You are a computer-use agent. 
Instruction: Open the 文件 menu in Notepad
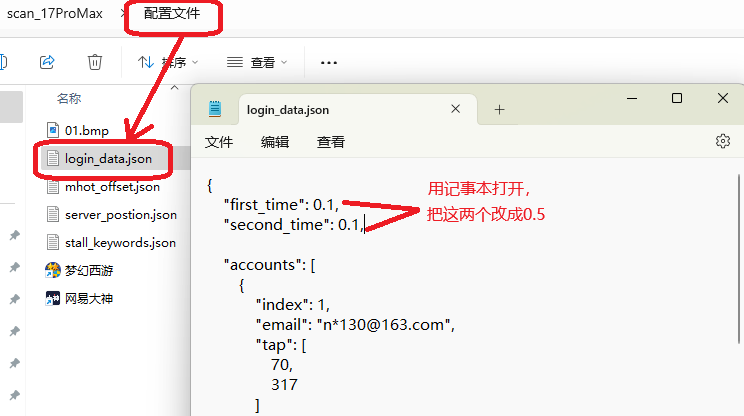[x=219, y=142]
